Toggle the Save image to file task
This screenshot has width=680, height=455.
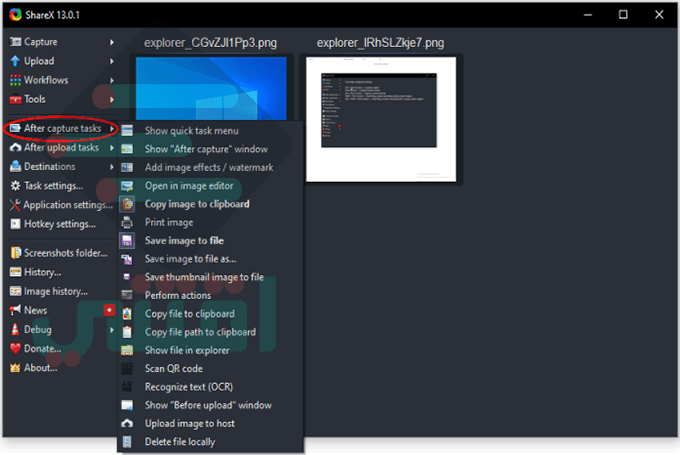pyautogui.click(x=210, y=241)
